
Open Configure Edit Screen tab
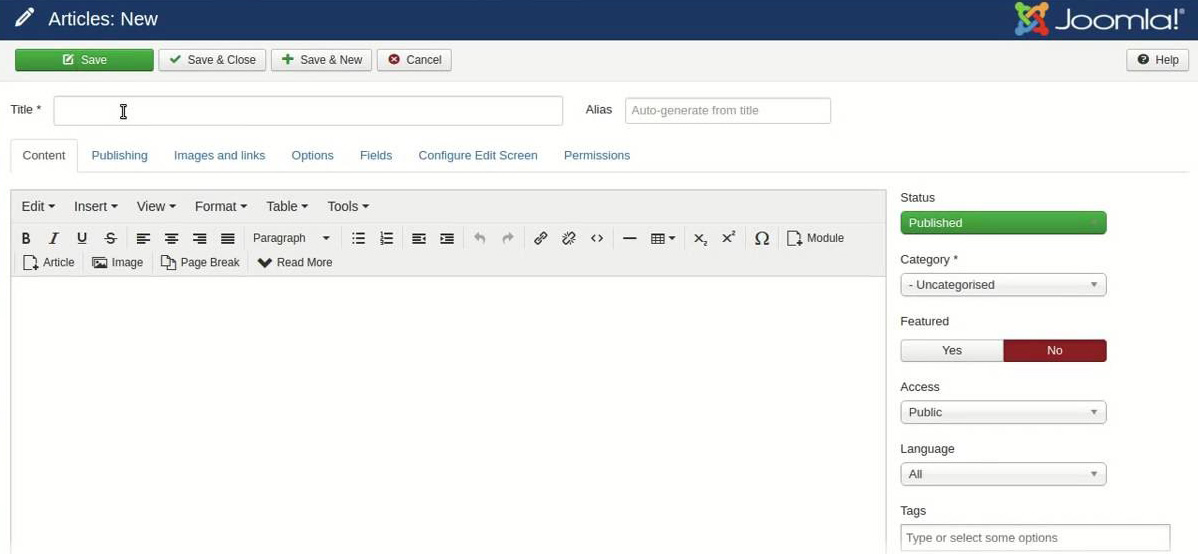[478, 155]
